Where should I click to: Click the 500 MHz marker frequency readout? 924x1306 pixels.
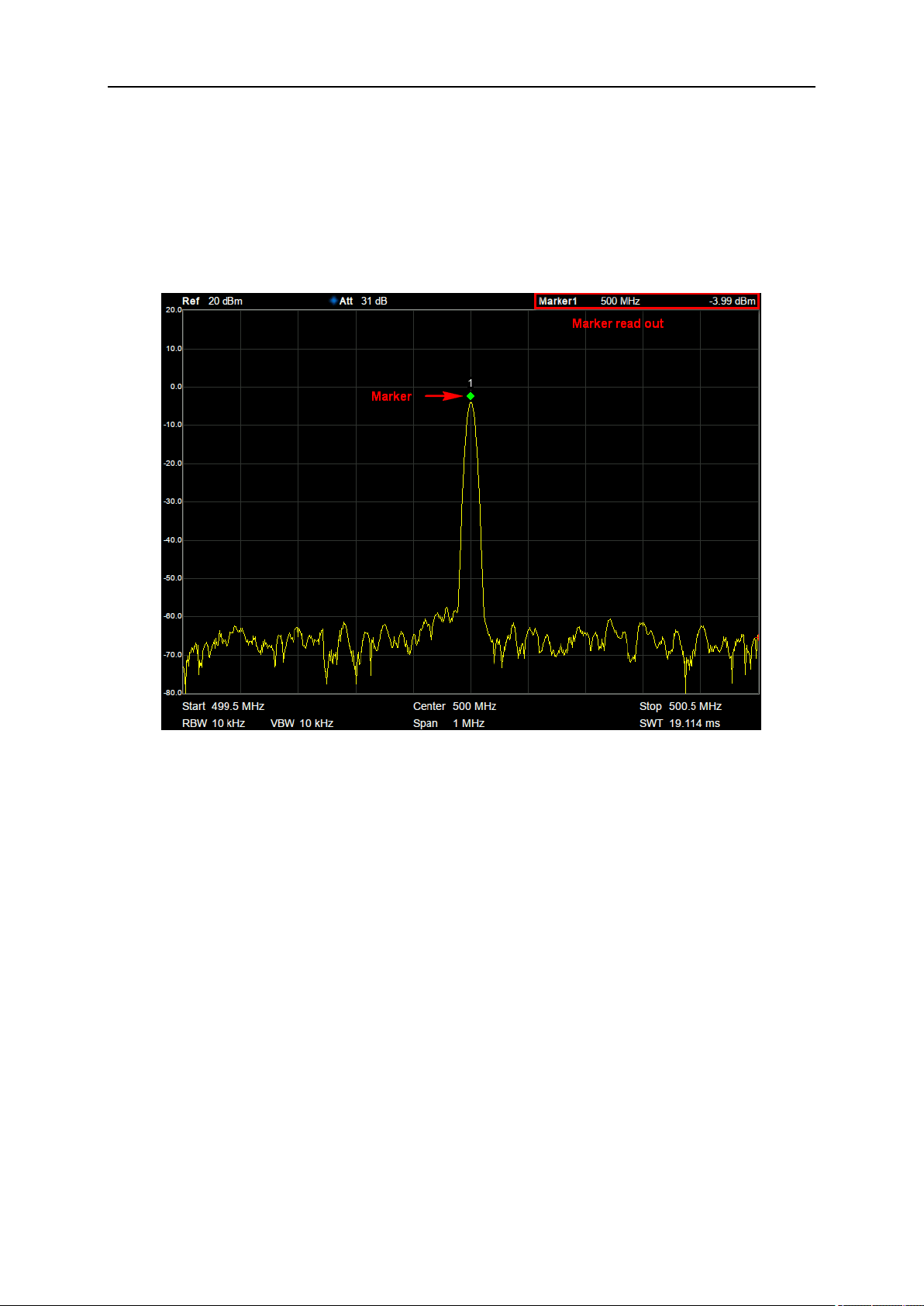pos(620,301)
